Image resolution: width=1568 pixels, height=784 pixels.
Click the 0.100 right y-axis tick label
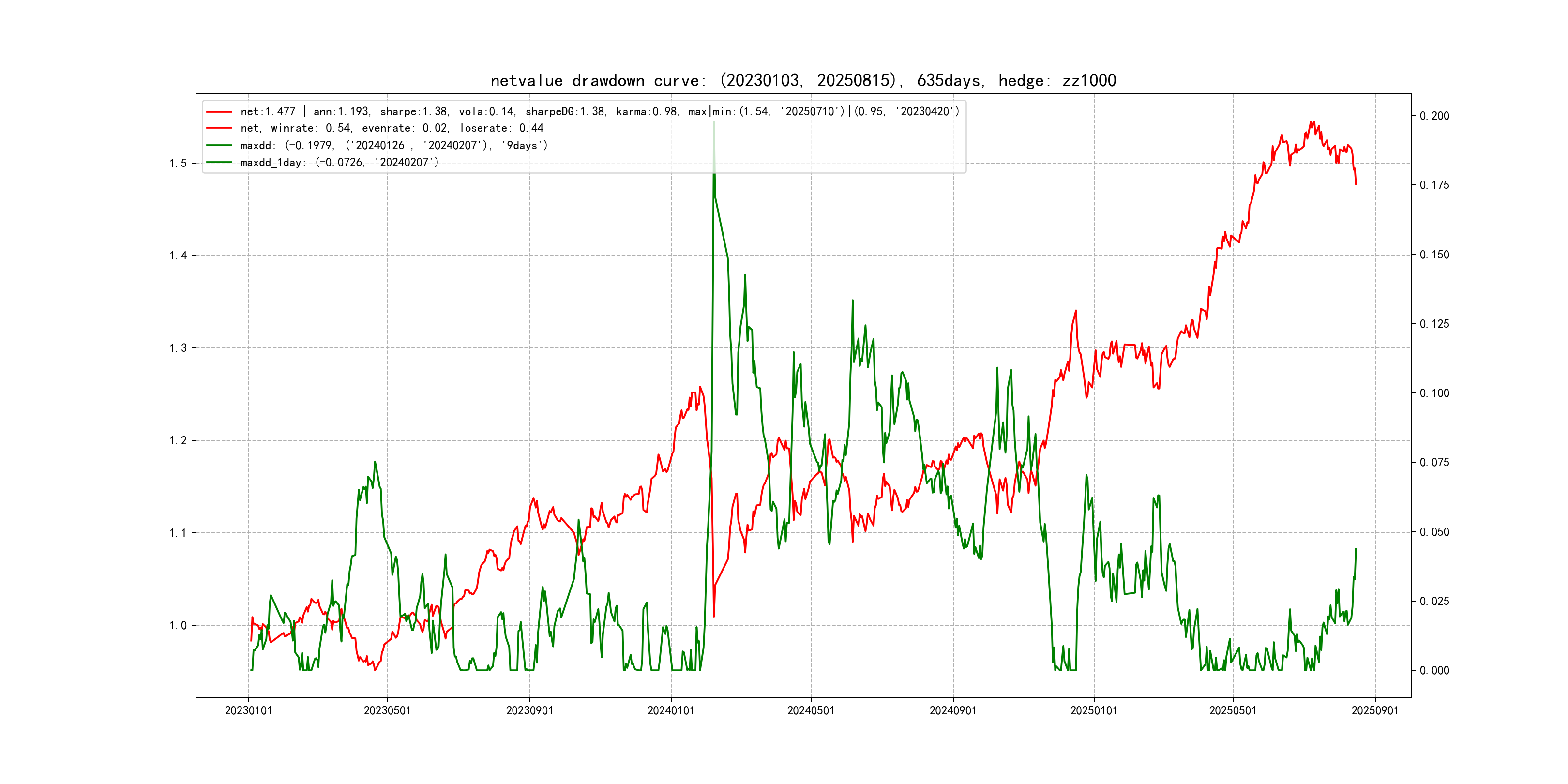coord(1434,393)
